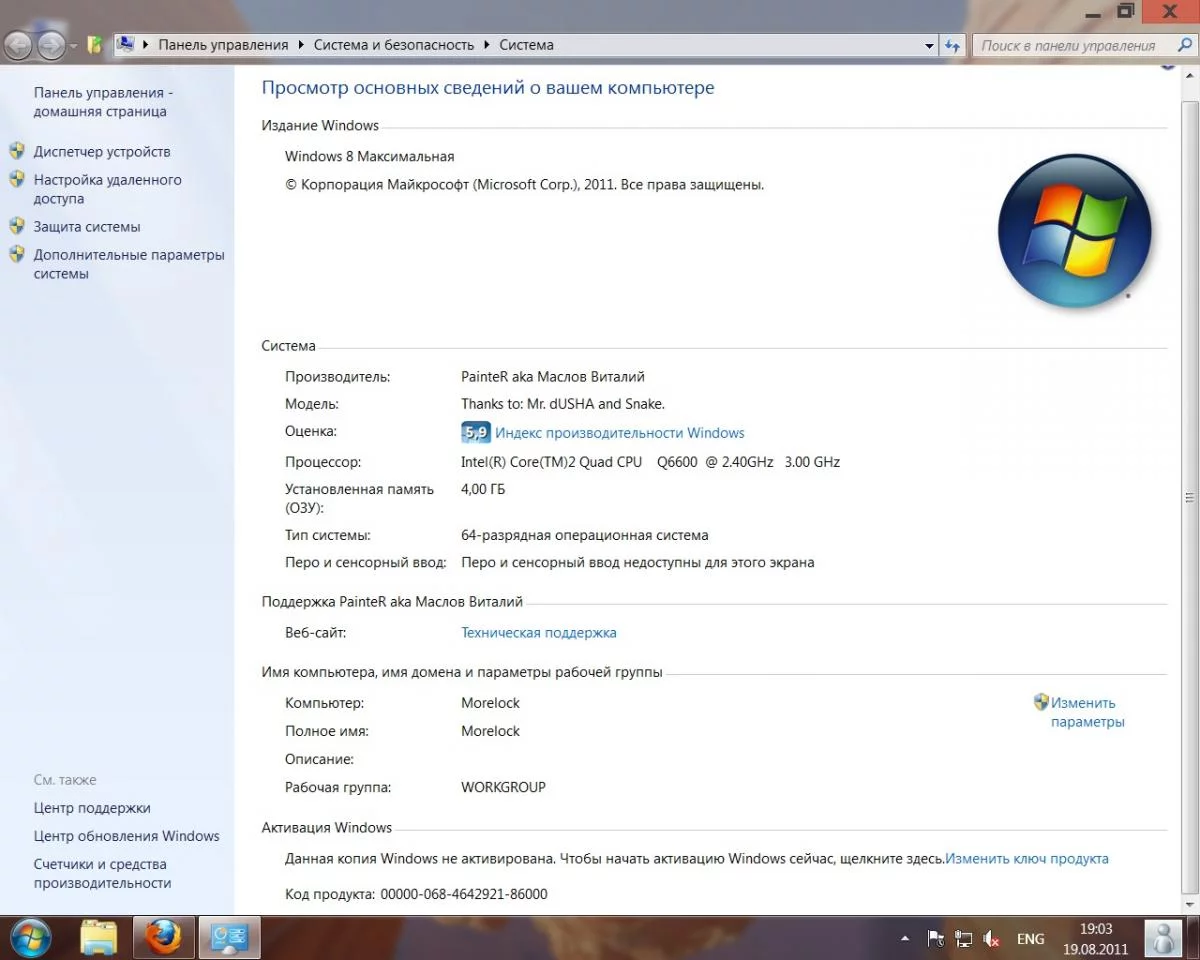Viewport: 1200px width, 960px height.
Task: Click 'Изменить параметры' link
Action: [1088, 712]
